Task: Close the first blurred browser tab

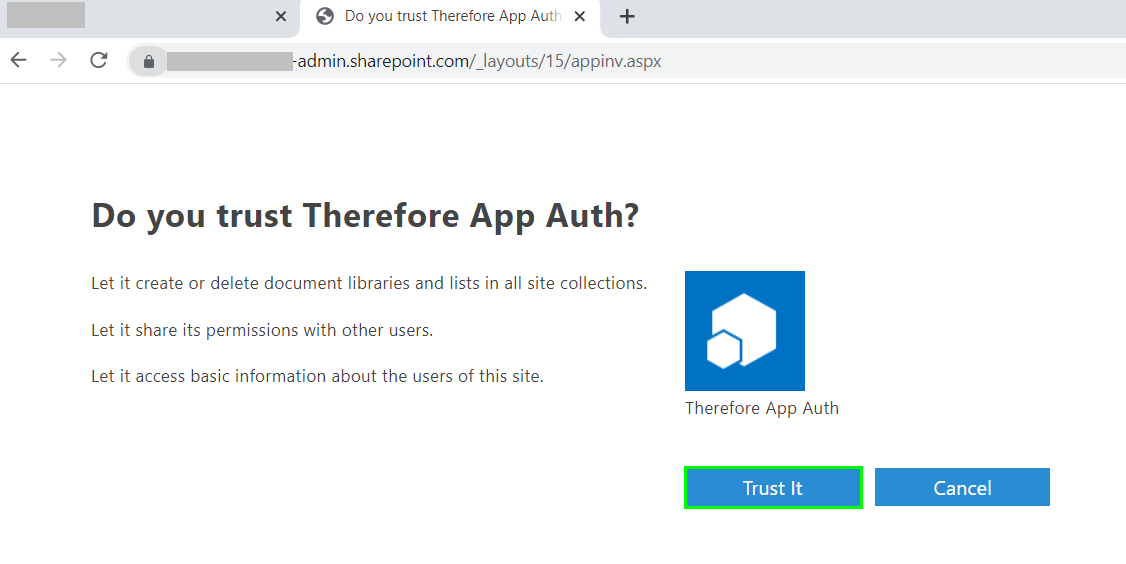Action: tap(281, 16)
